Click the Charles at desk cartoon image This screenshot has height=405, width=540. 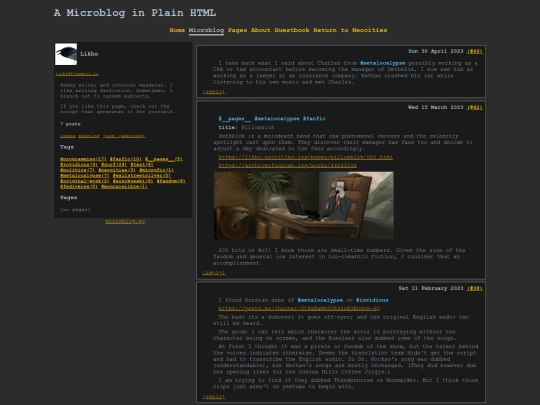pos(304,205)
